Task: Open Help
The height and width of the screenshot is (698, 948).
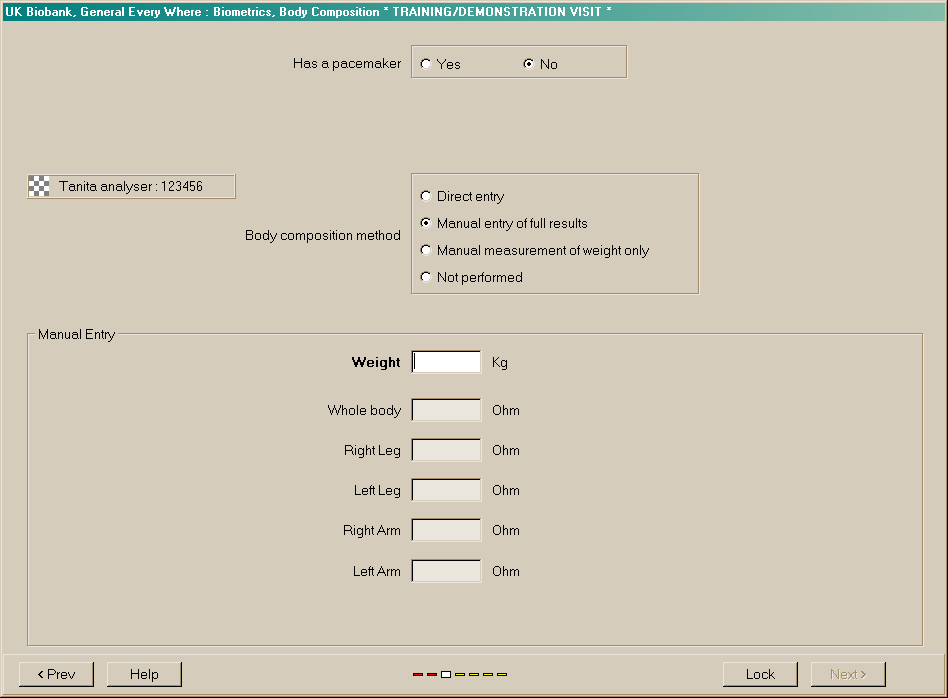Action: pyautogui.click(x=144, y=674)
